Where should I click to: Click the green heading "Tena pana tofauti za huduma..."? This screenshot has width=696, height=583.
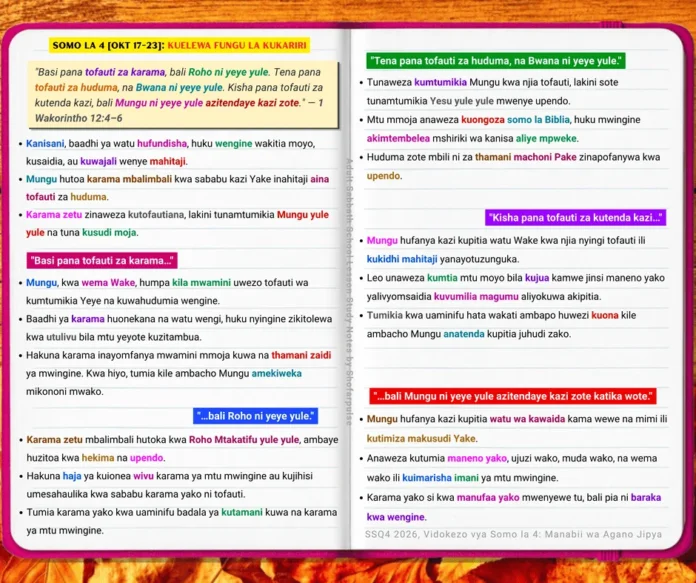pos(496,61)
